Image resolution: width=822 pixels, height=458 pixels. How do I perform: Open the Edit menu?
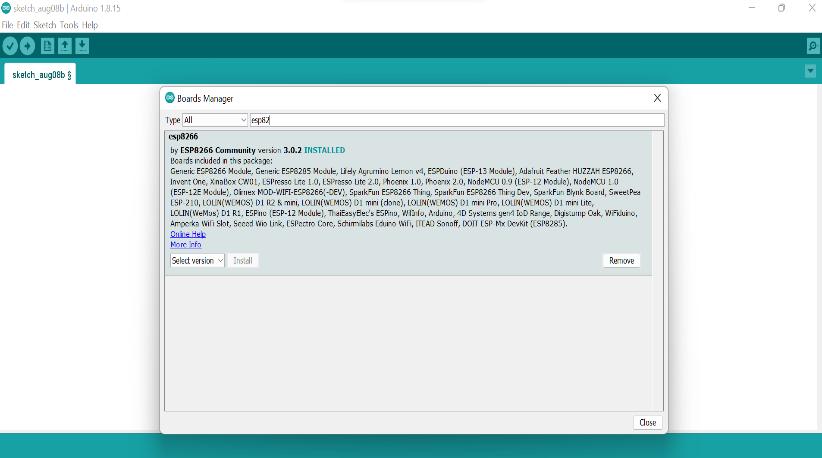(x=23, y=25)
